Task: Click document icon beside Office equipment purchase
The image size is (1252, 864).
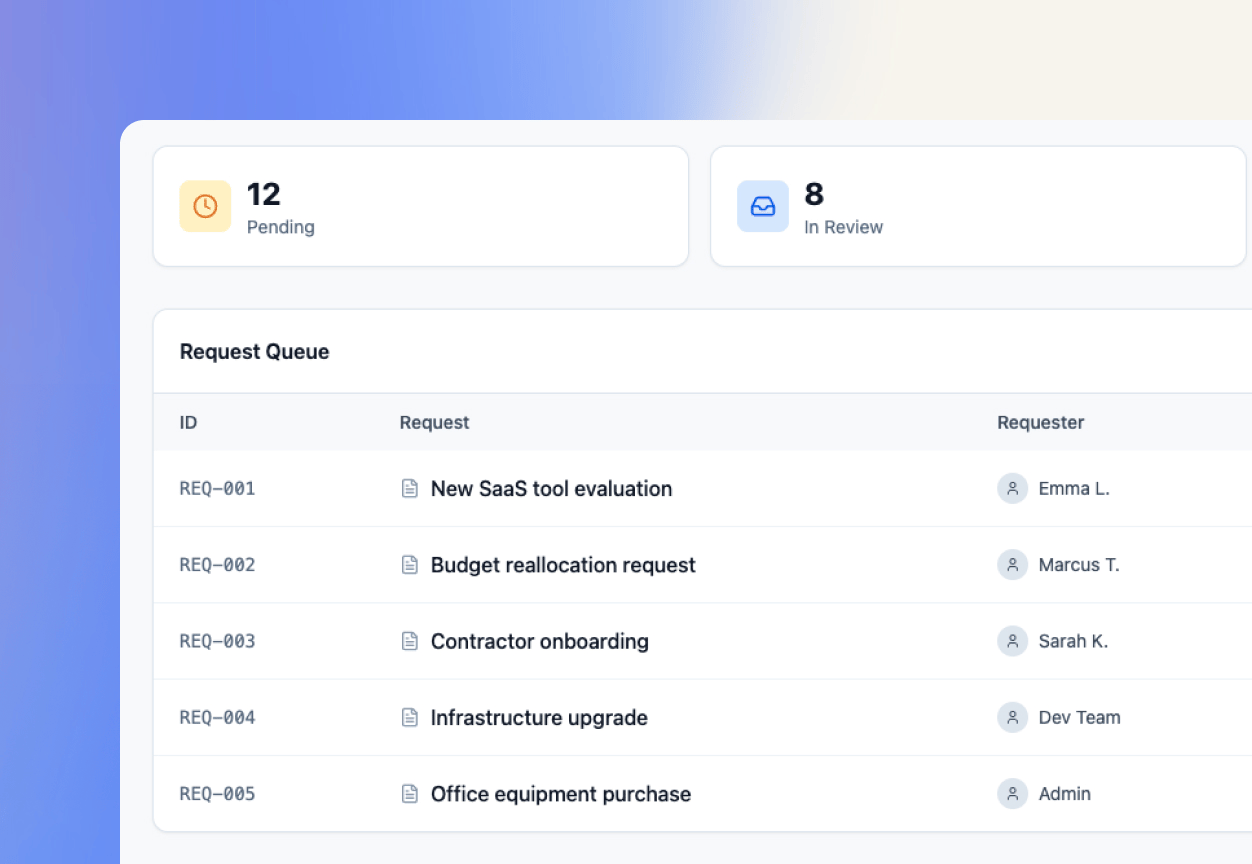Action: 409,794
